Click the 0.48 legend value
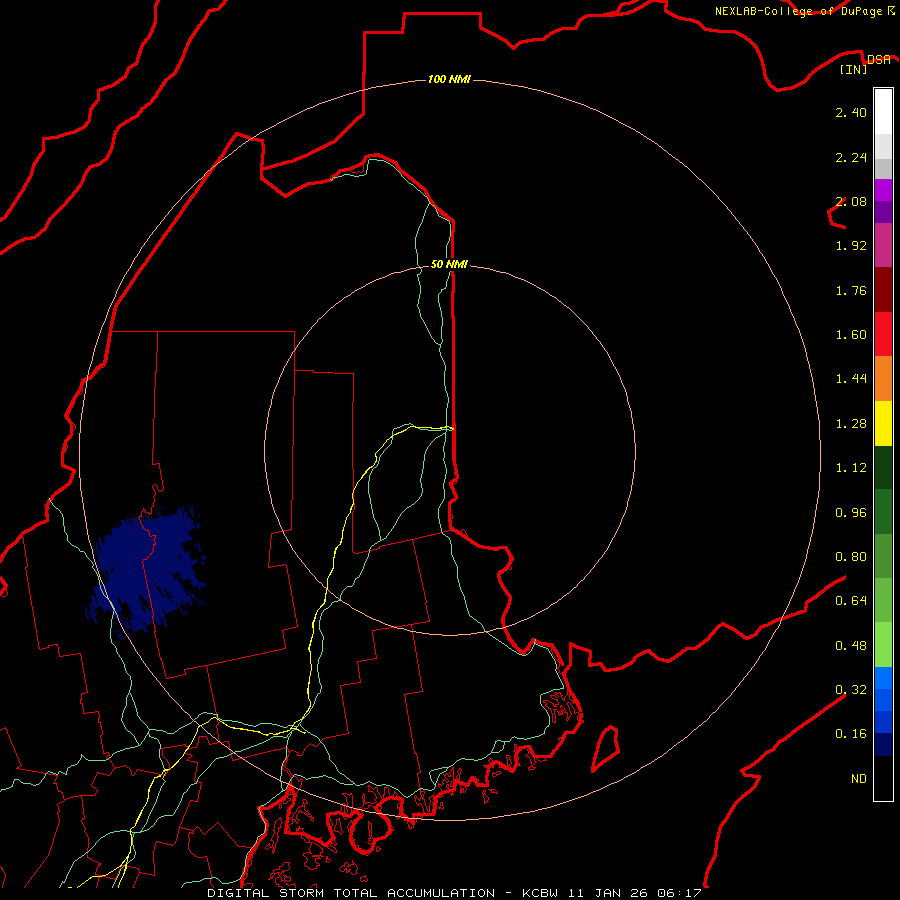Image resolution: width=900 pixels, height=900 pixels. pos(851,646)
